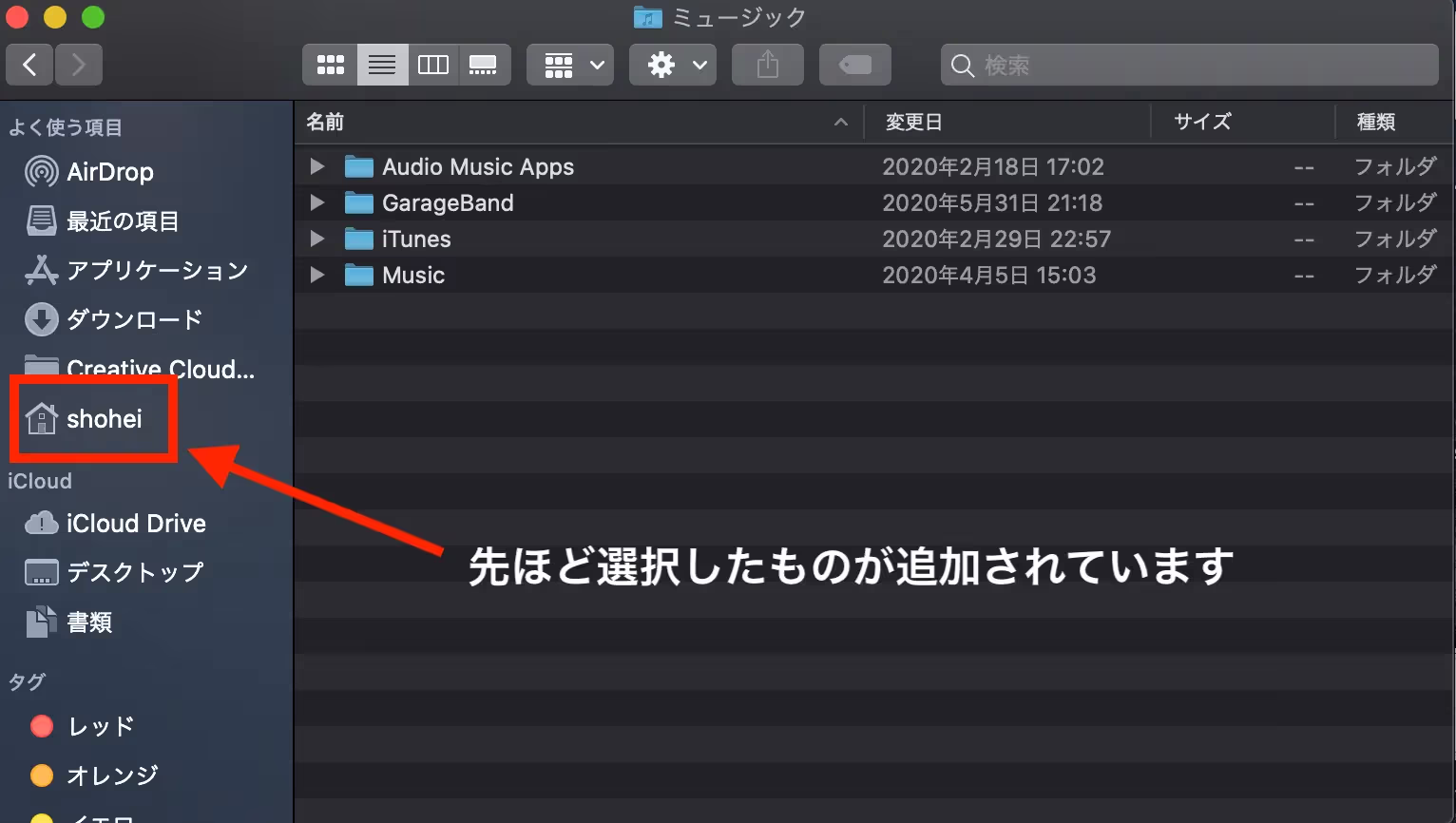Select the GarageBand folder icon
The height and width of the screenshot is (823, 1456).
[x=358, y=203]
